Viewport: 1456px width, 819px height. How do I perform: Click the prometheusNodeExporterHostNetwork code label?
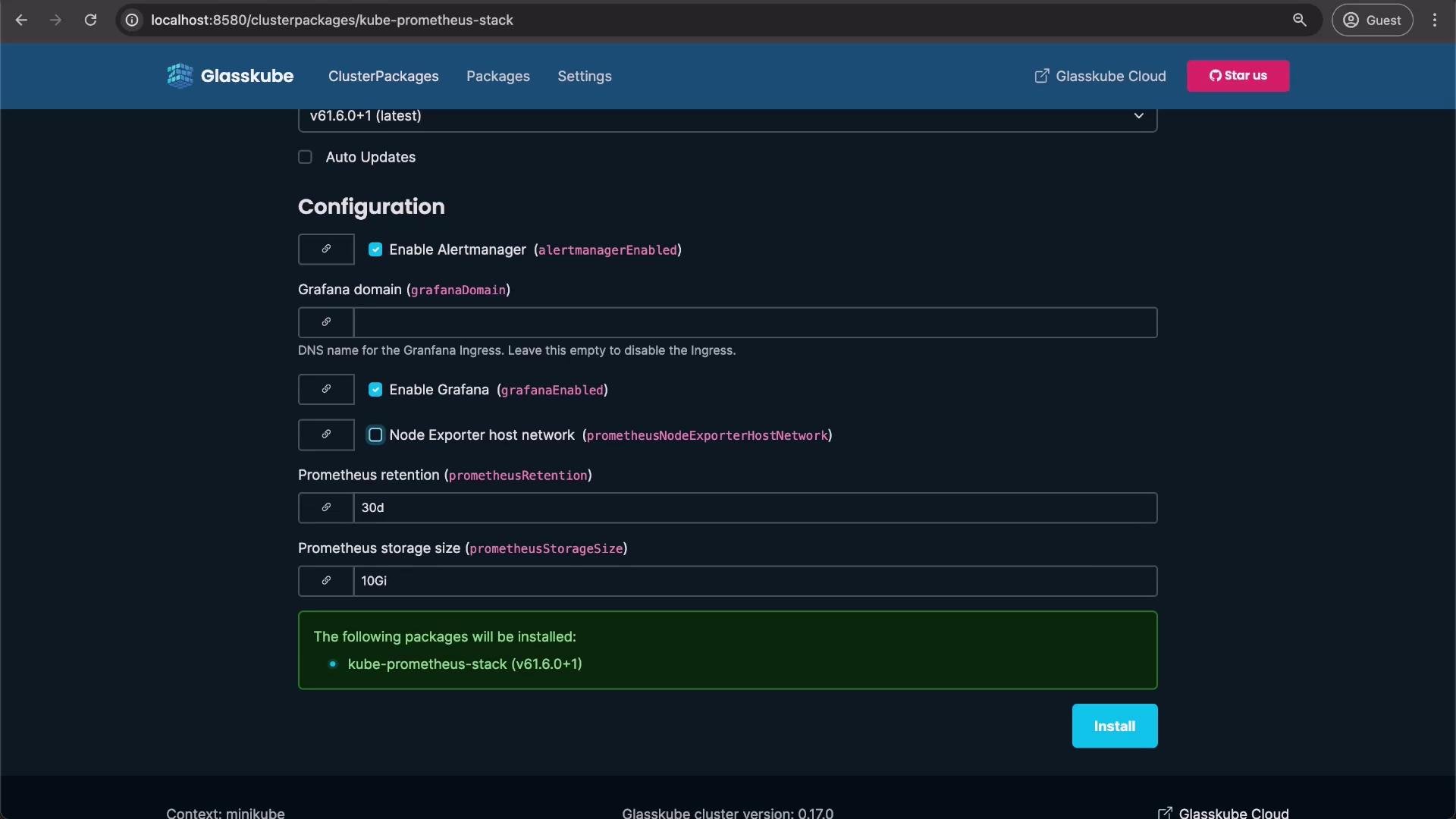pyautogui.click(x=707, y=435)
